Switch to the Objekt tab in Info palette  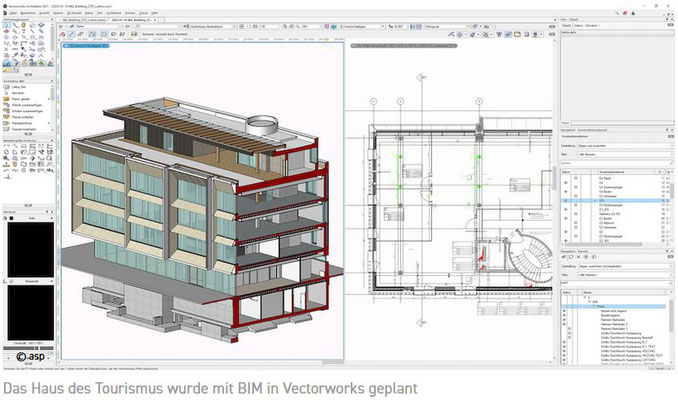pos(566,26)
